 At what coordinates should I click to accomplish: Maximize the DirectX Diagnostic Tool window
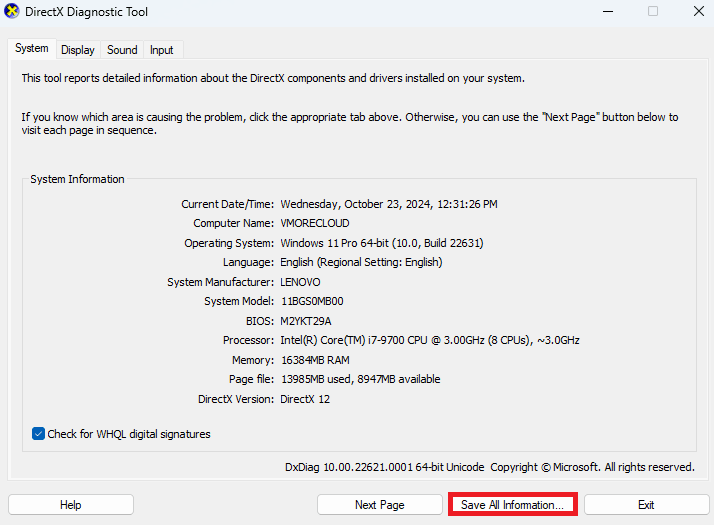tap(653, 11)
